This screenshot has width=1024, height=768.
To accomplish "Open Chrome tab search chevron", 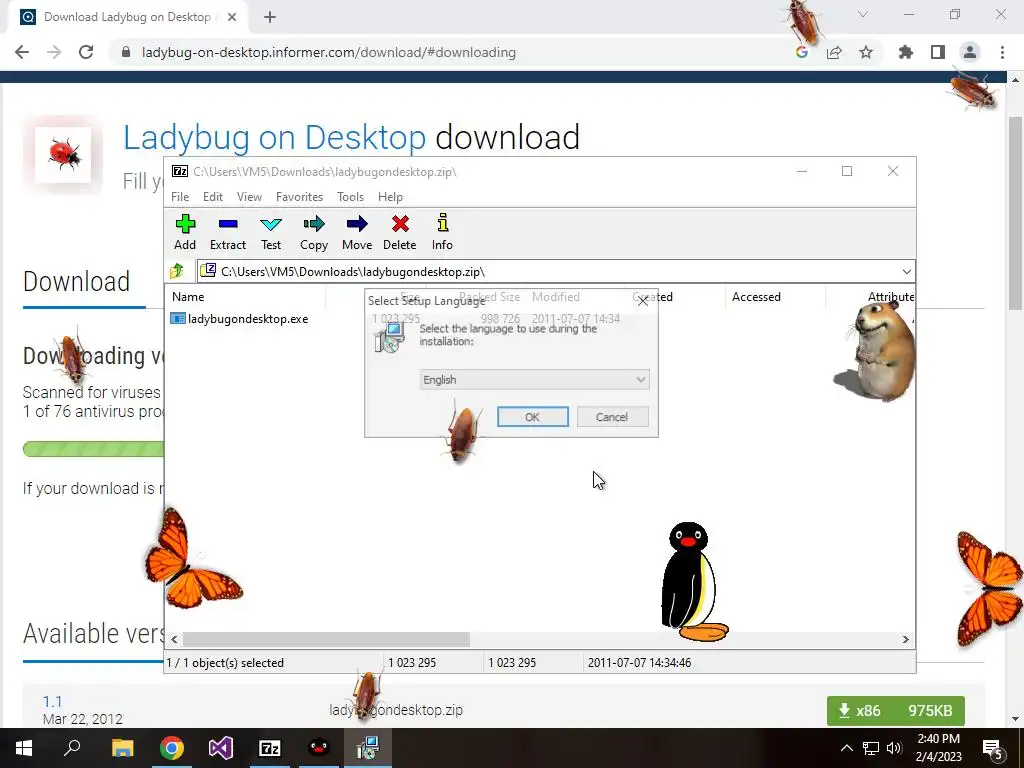I will (863, 14).
